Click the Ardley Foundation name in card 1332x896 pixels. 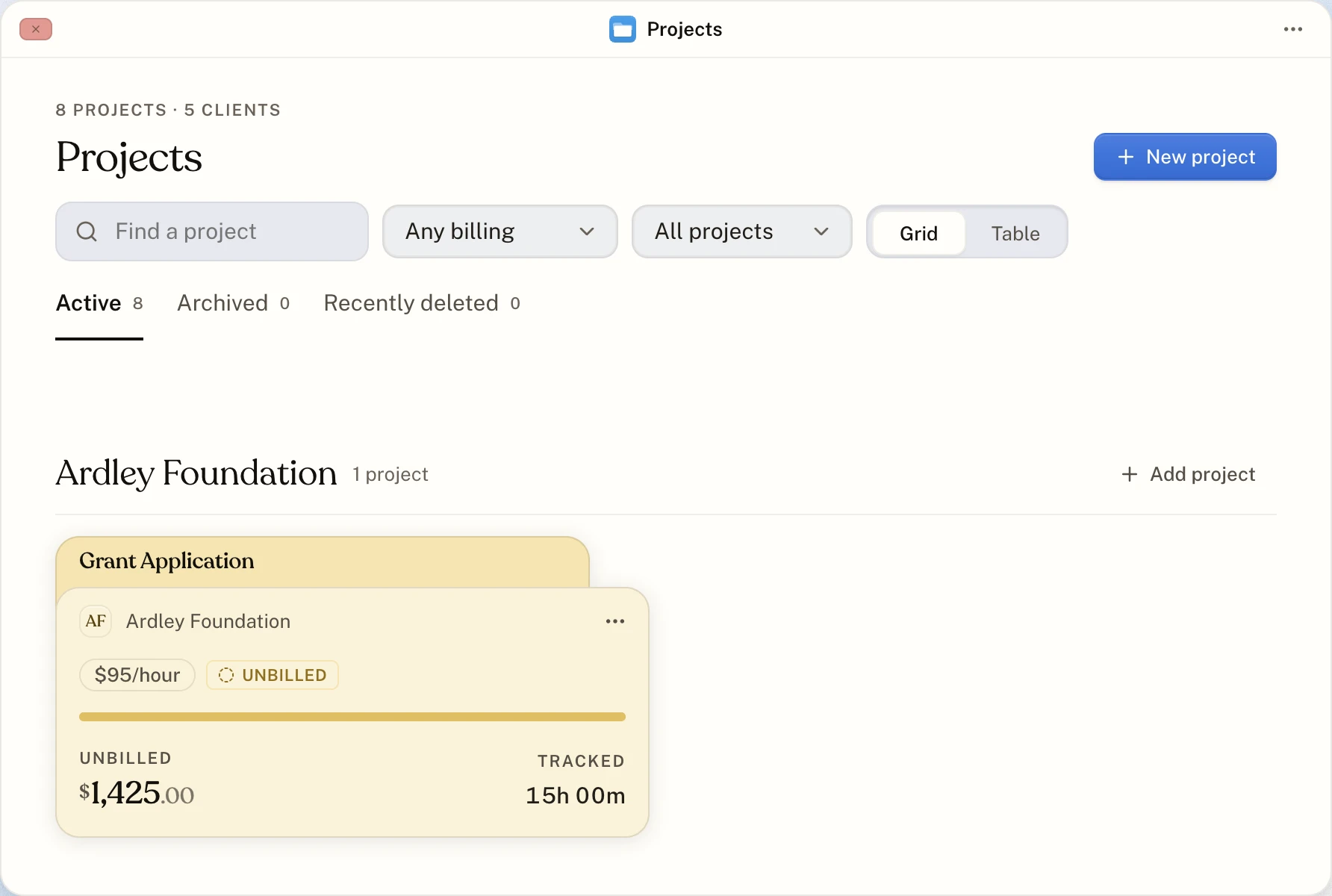(x=208, y=621)
